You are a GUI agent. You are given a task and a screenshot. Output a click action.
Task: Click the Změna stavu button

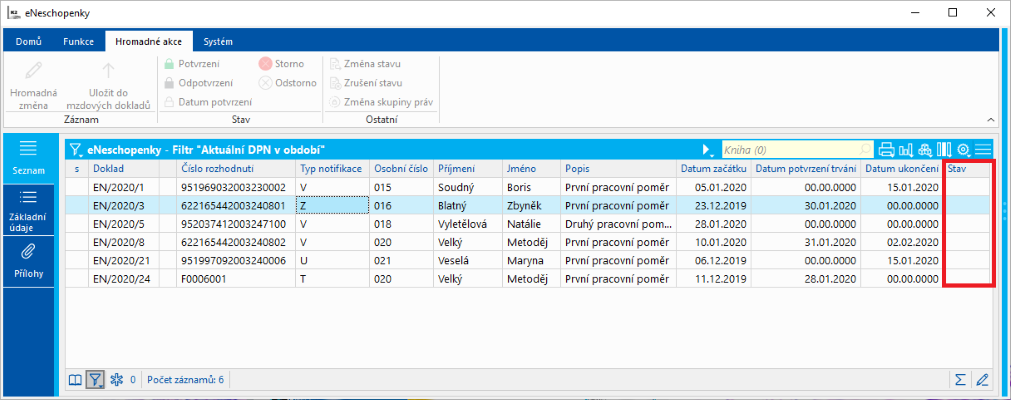pyautogui.click(x=366, y=64)
